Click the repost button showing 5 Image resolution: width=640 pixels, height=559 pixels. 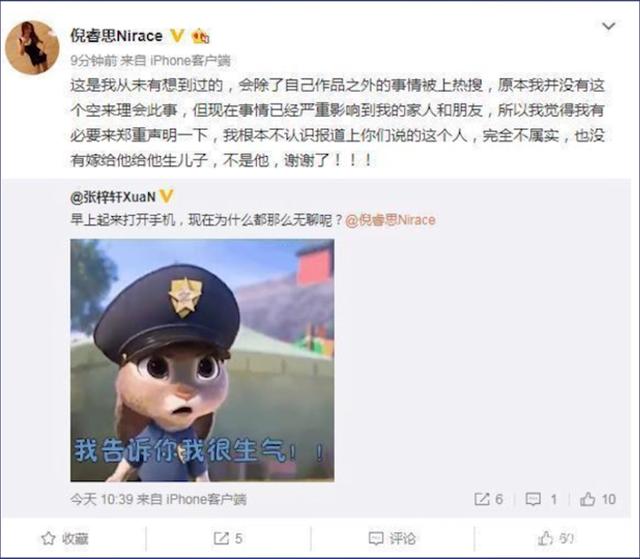[228, 539]
